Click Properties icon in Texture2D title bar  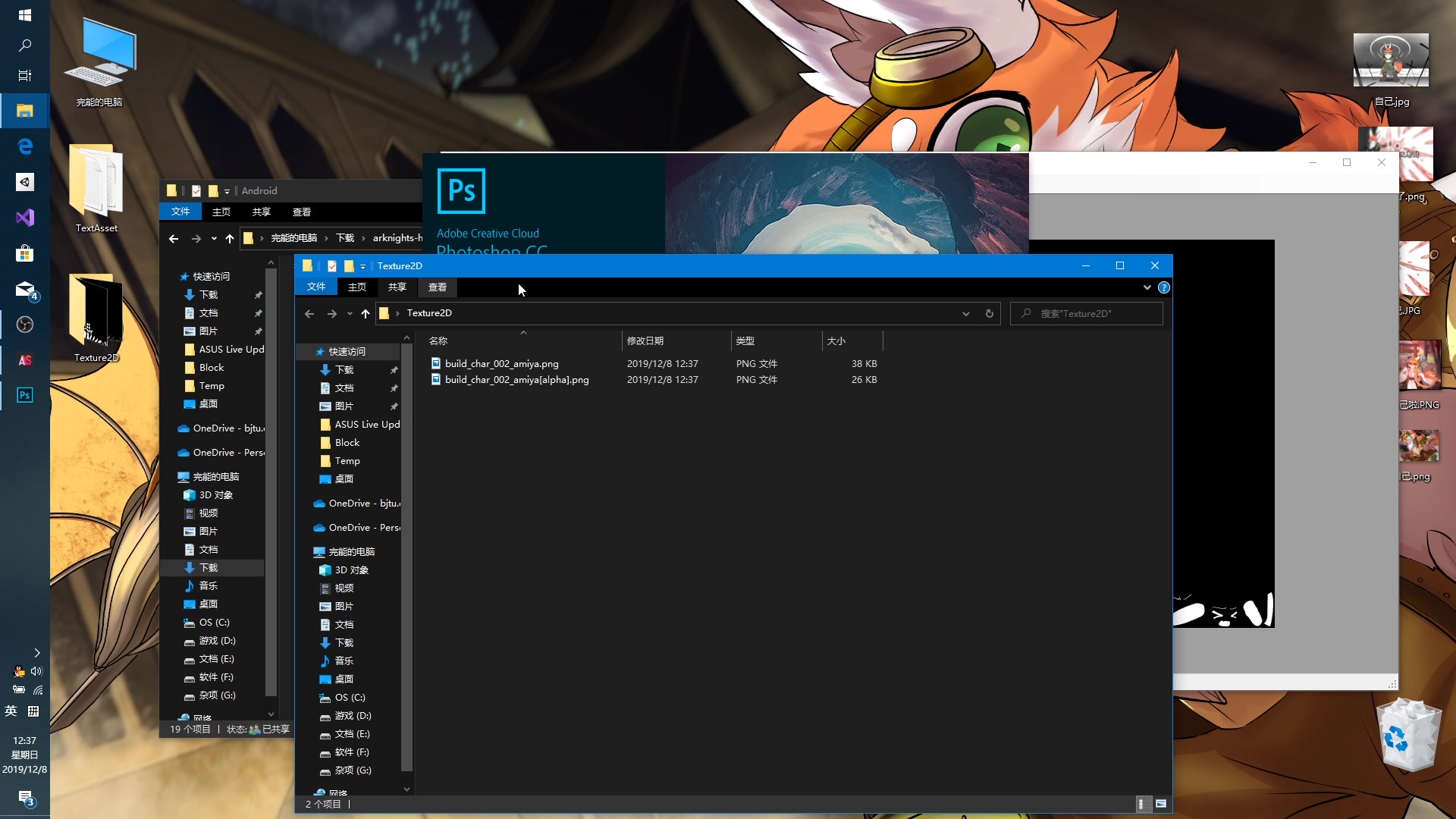click(332, 266)
